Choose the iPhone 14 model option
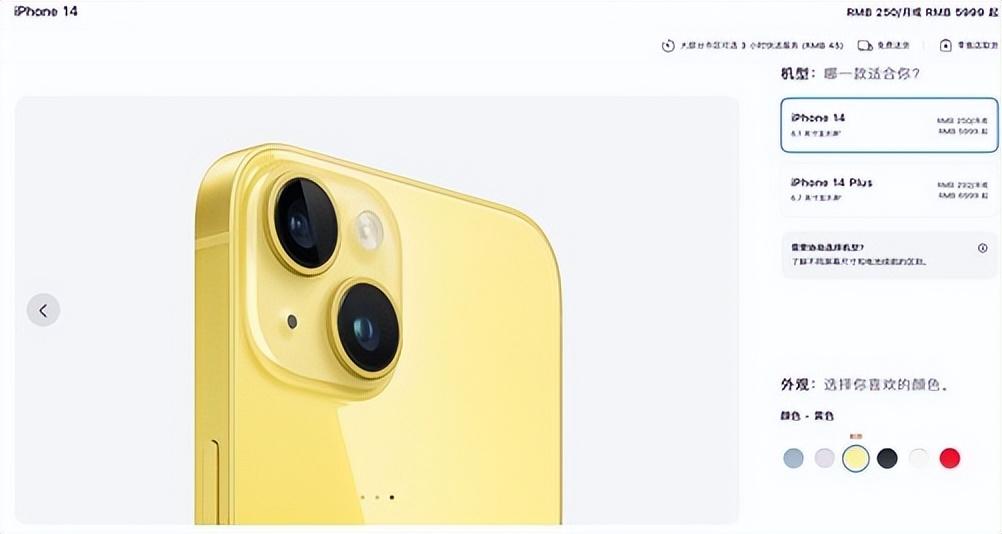 889,125
